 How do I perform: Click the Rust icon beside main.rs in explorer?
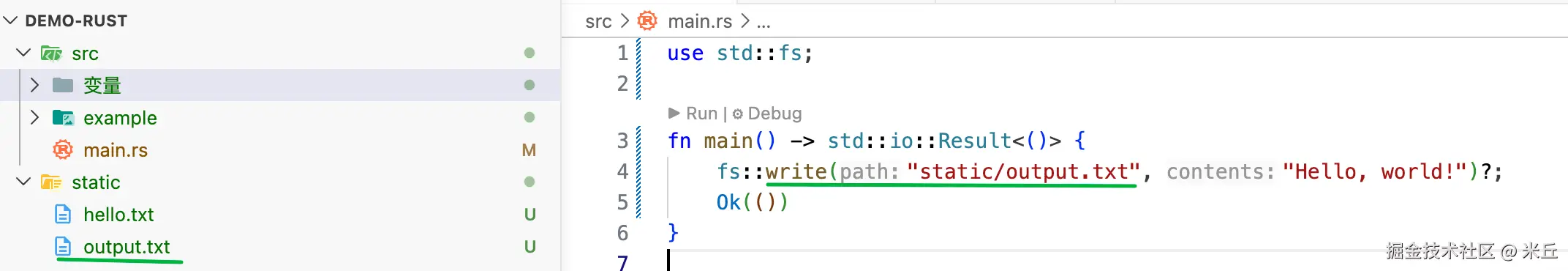tap(63, 149)
